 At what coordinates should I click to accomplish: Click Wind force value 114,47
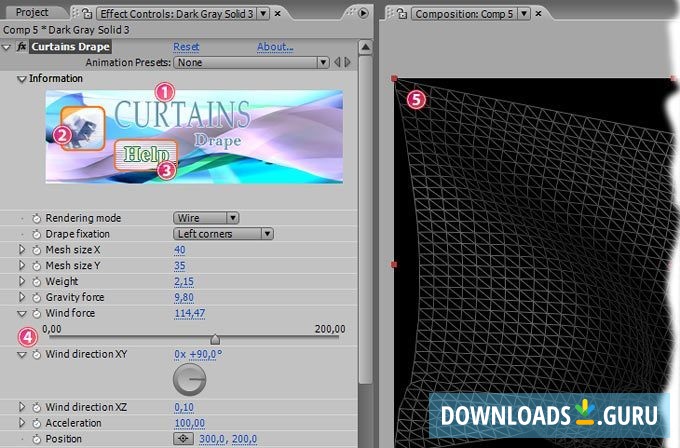click(x=190, y=313)
